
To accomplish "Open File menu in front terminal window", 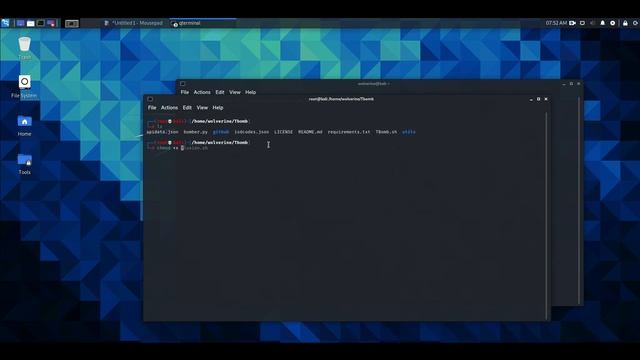I will 152,108.
